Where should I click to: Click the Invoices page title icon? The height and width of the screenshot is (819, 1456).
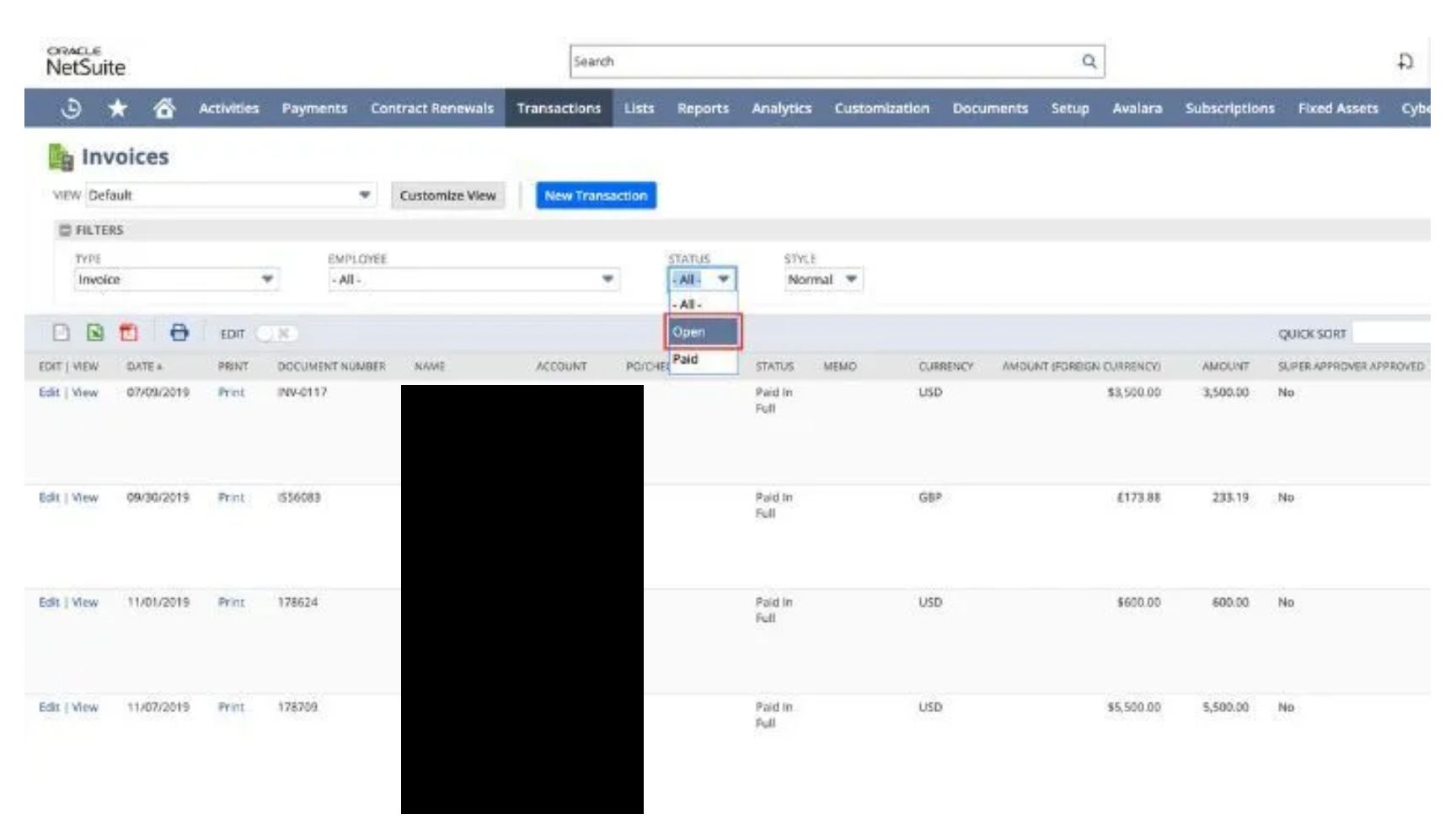61,155
